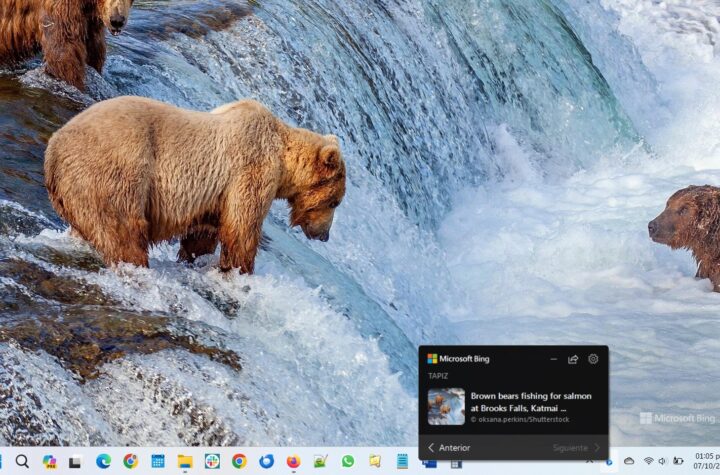
Task: Click the Microsoft Bing logo in popup
Action: tap(458, 359)
